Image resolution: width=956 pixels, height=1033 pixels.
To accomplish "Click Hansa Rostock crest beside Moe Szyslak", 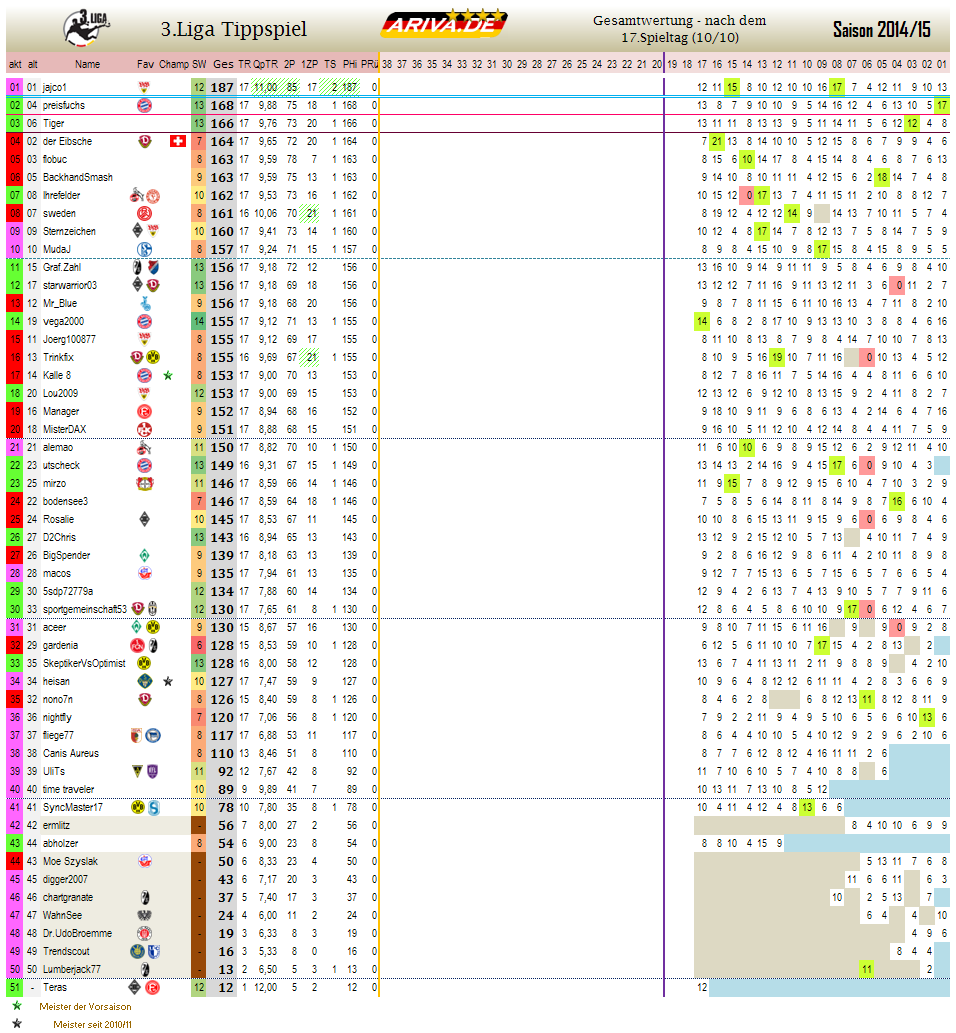I will (145, 861).
